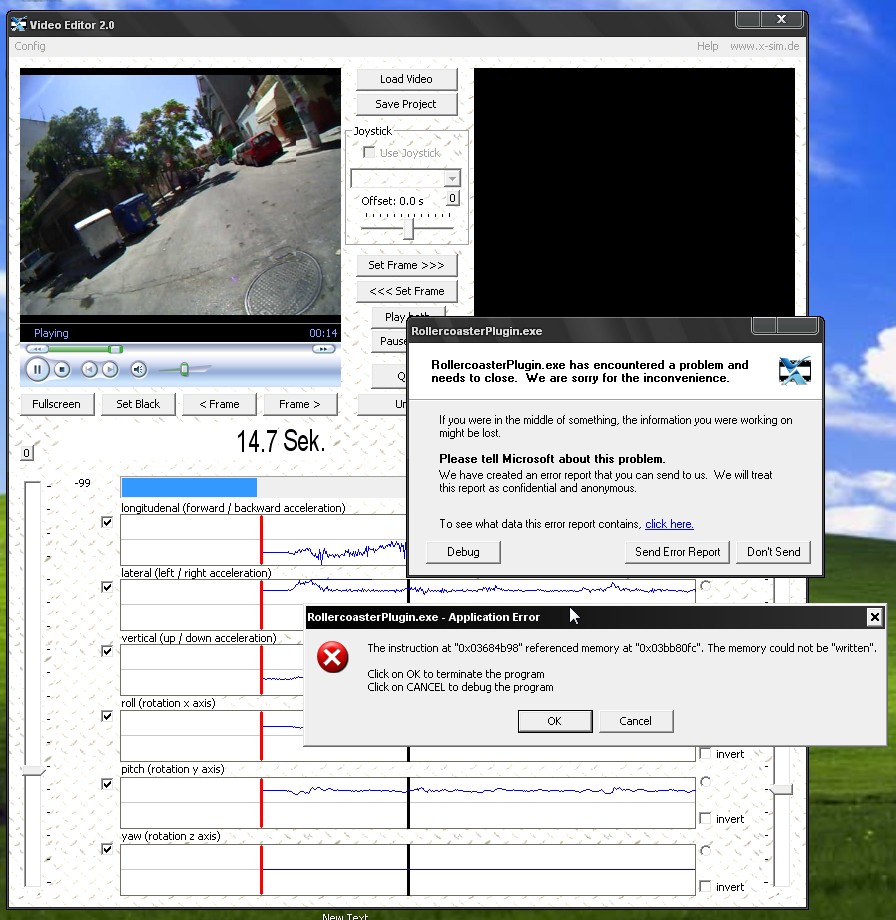Viewport: 896px width, 920px height.
Task: Step forward with the Frame > button
Action: pos(300,404)
